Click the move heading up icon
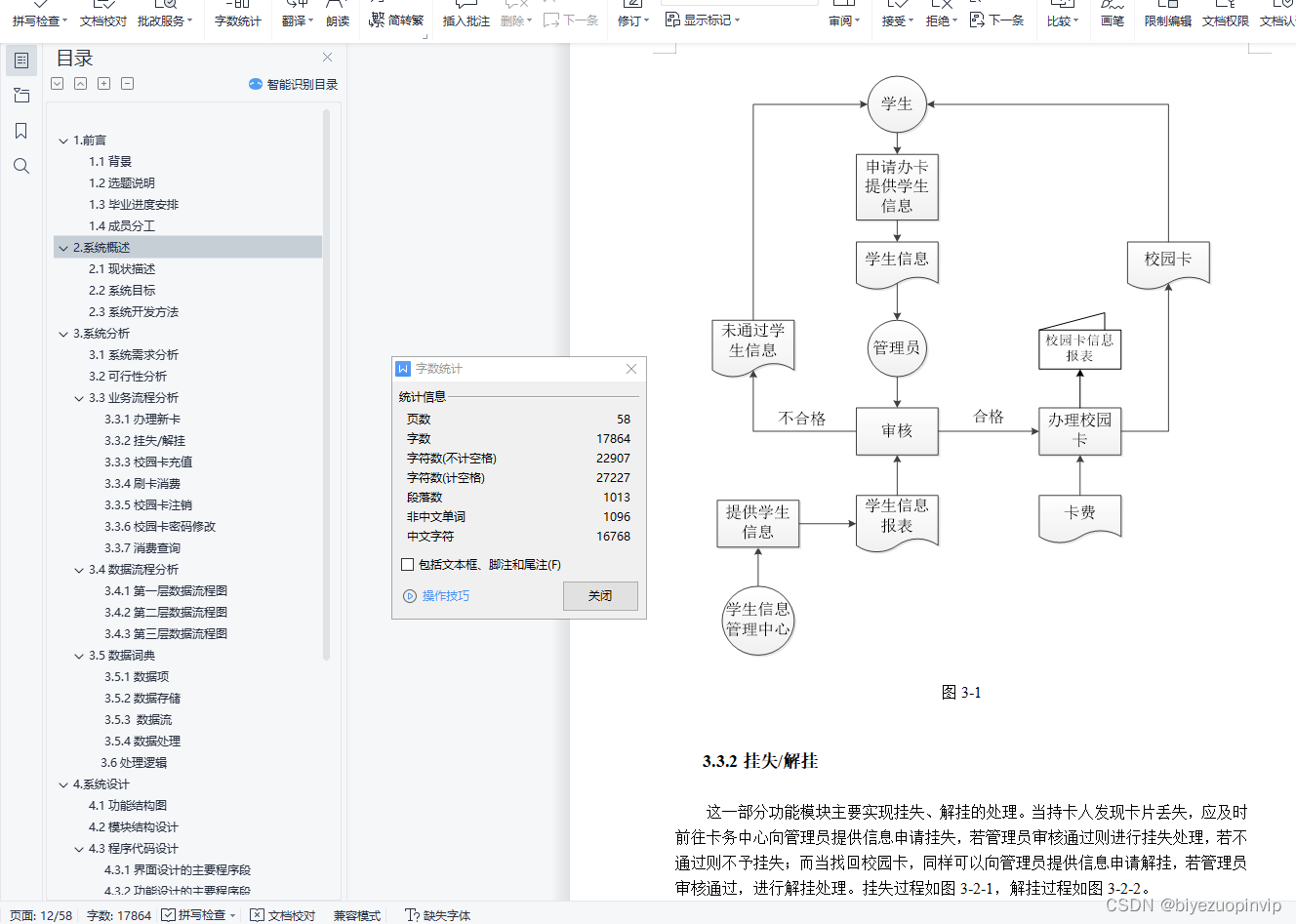Viewport: 1296px width, 924px height. point(81,84)
